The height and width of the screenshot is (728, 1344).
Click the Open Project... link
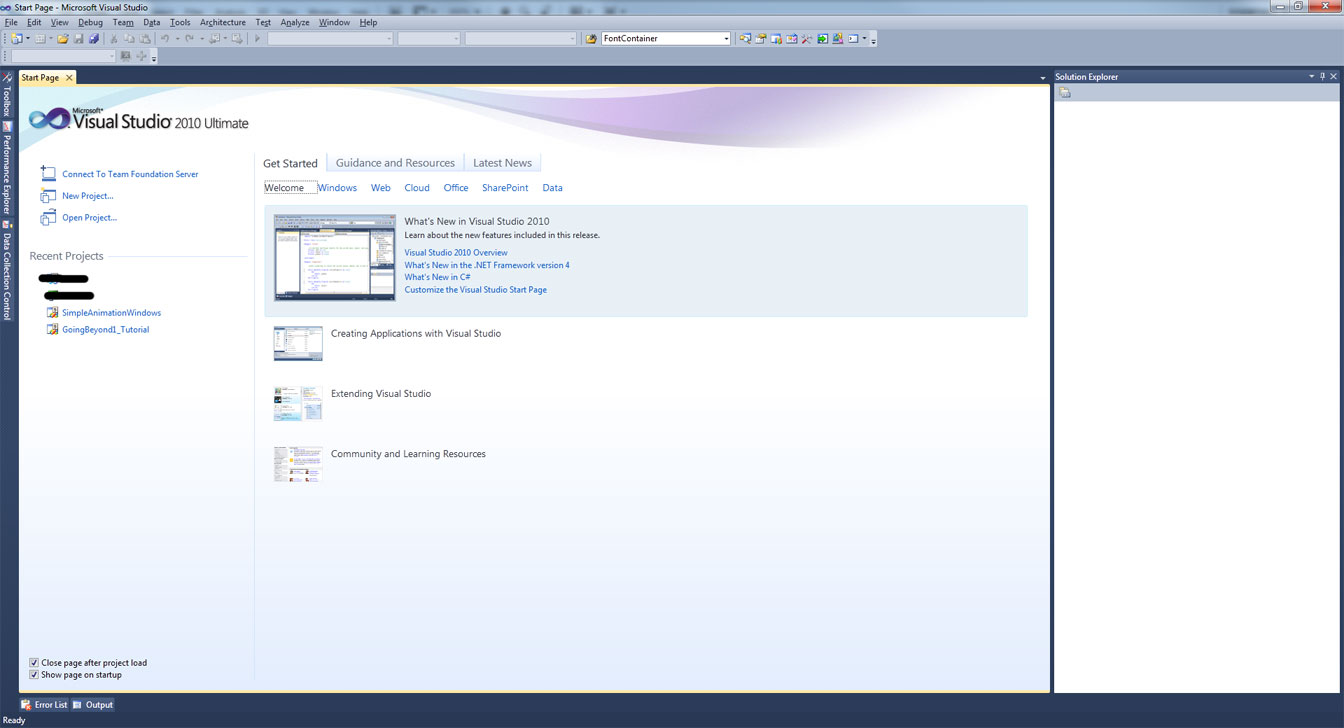[x=89, y=218]
